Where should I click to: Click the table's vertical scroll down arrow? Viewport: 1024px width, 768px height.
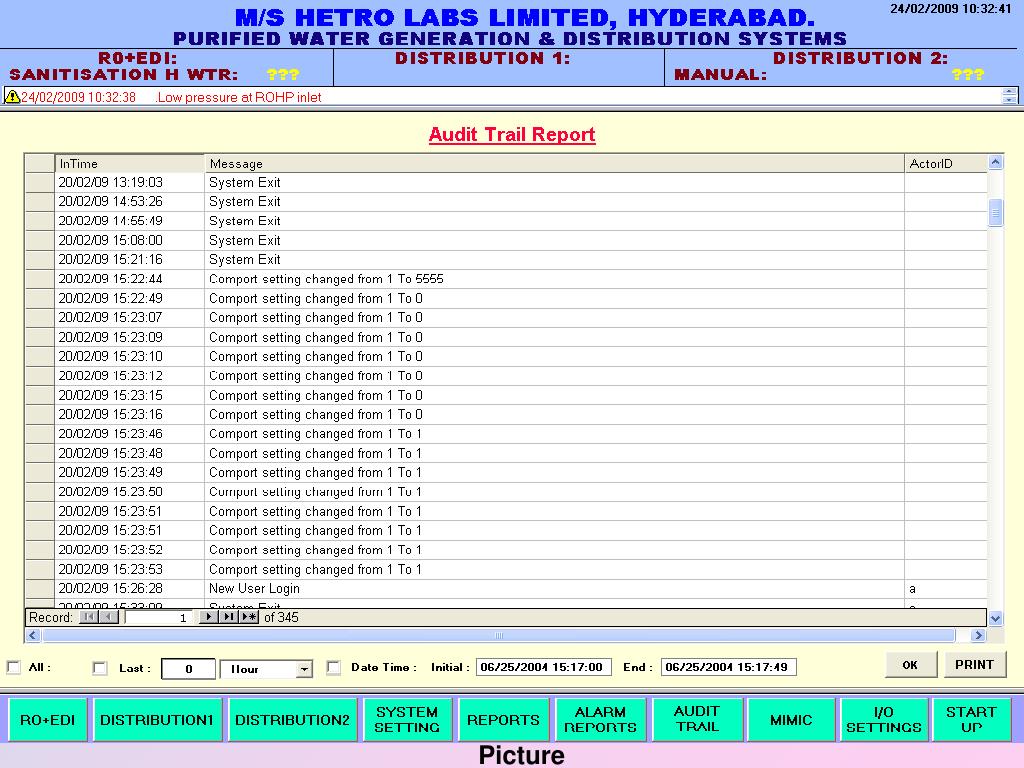coord(995,618)
